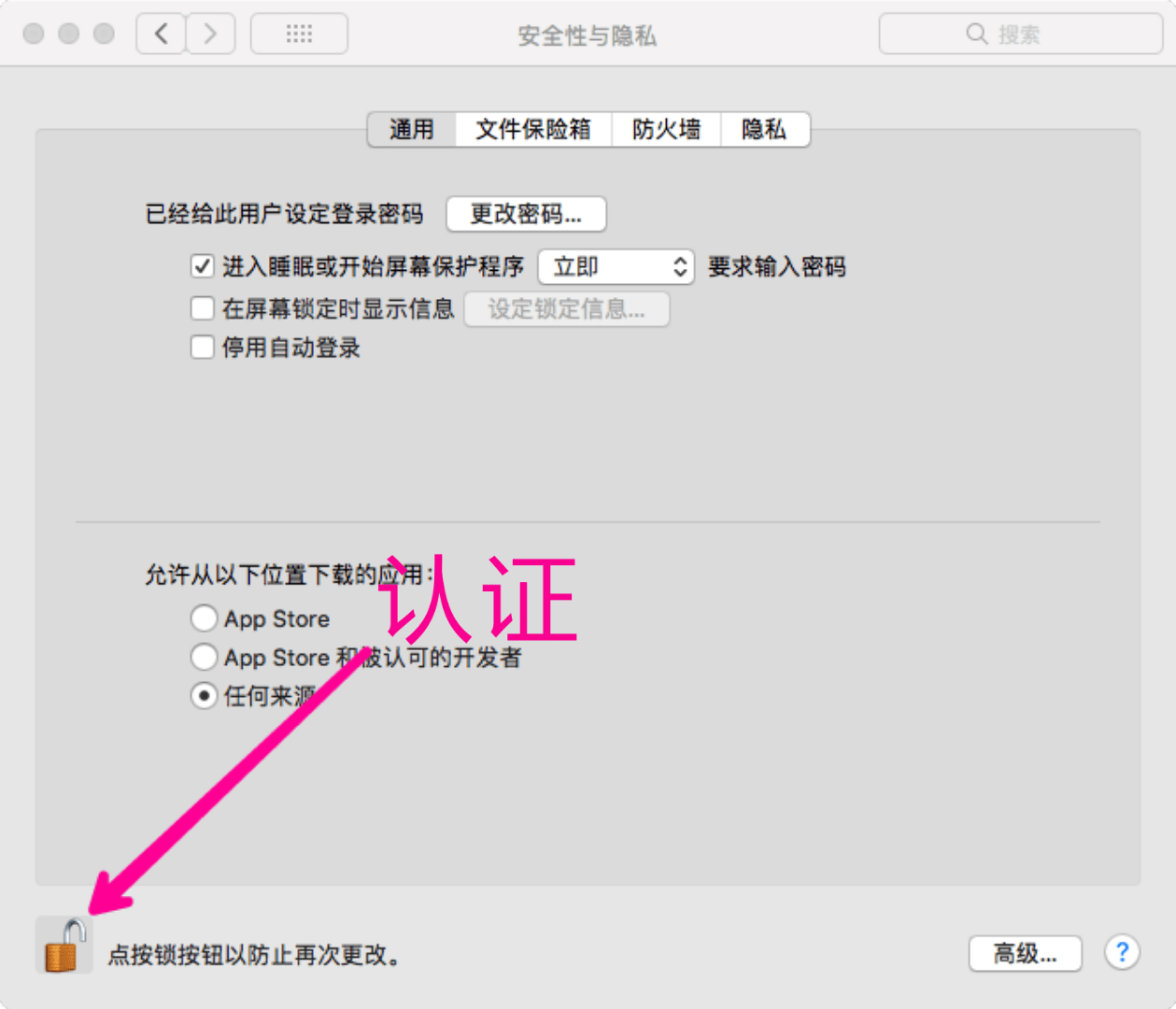
Task: Click the back navigation arrow
Action: 160,33
